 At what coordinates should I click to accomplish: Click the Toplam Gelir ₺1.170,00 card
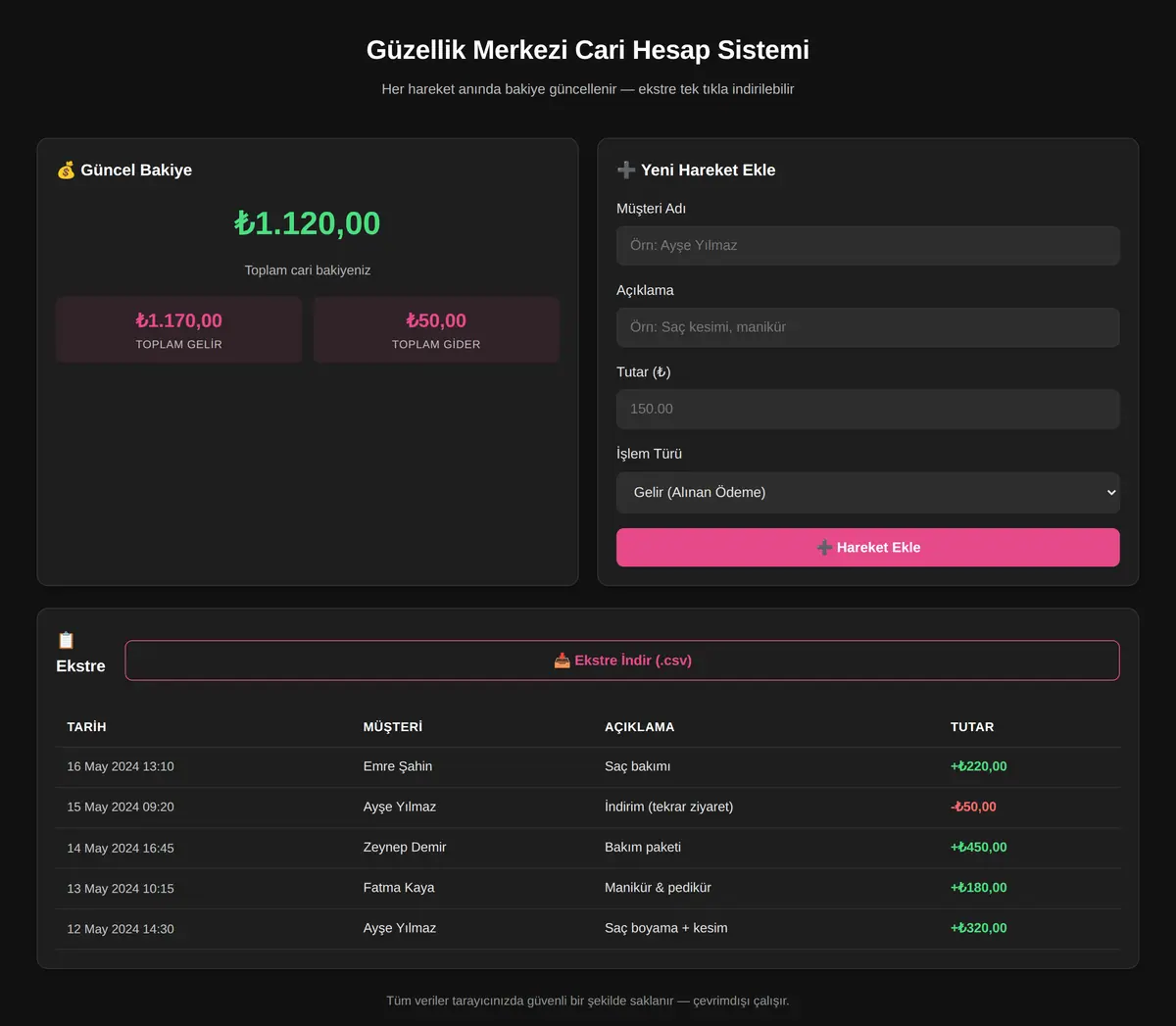[178, 330]
